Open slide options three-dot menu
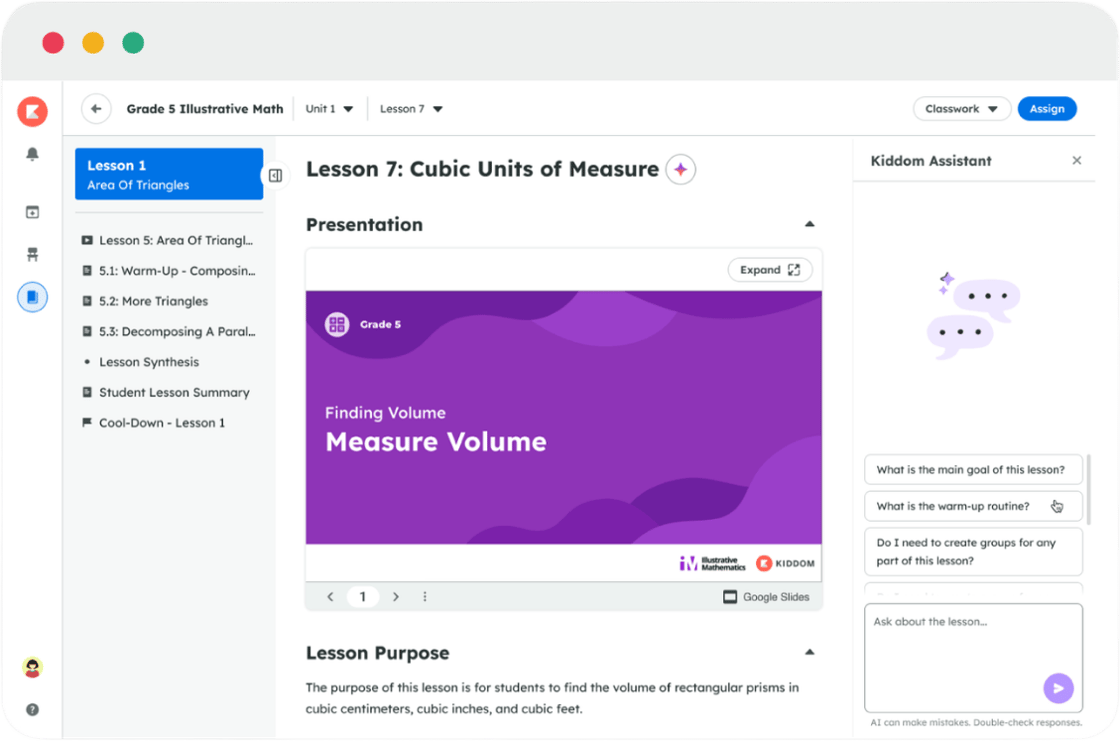The width and height of the screenshot is (1120, 741). click(x=425, y=597)
